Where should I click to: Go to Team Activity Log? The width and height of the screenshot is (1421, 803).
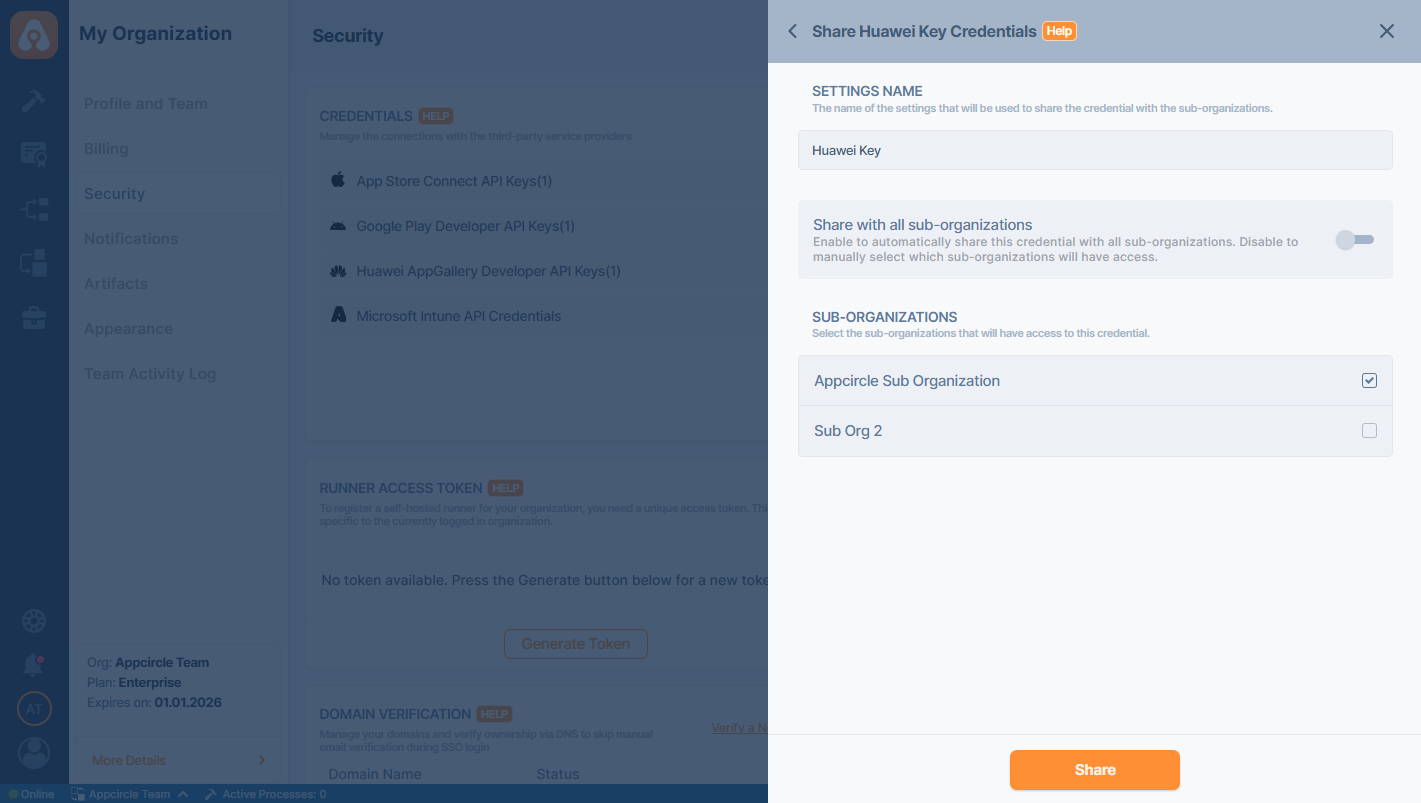pos(150,374)
